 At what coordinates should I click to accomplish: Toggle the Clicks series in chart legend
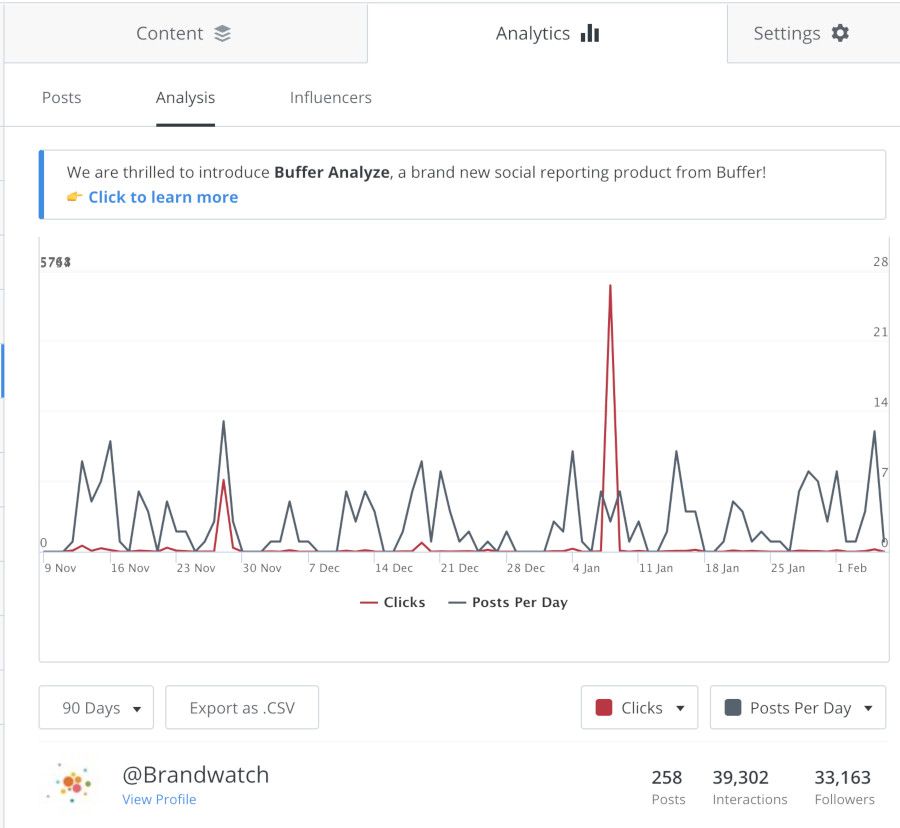point(393,602)
